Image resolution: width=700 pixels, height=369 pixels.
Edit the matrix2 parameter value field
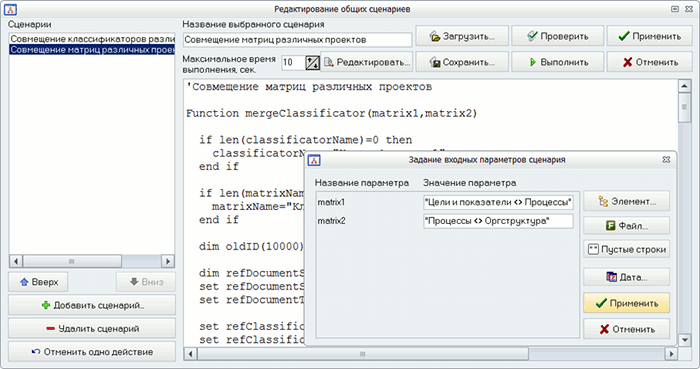click(498, 221)
